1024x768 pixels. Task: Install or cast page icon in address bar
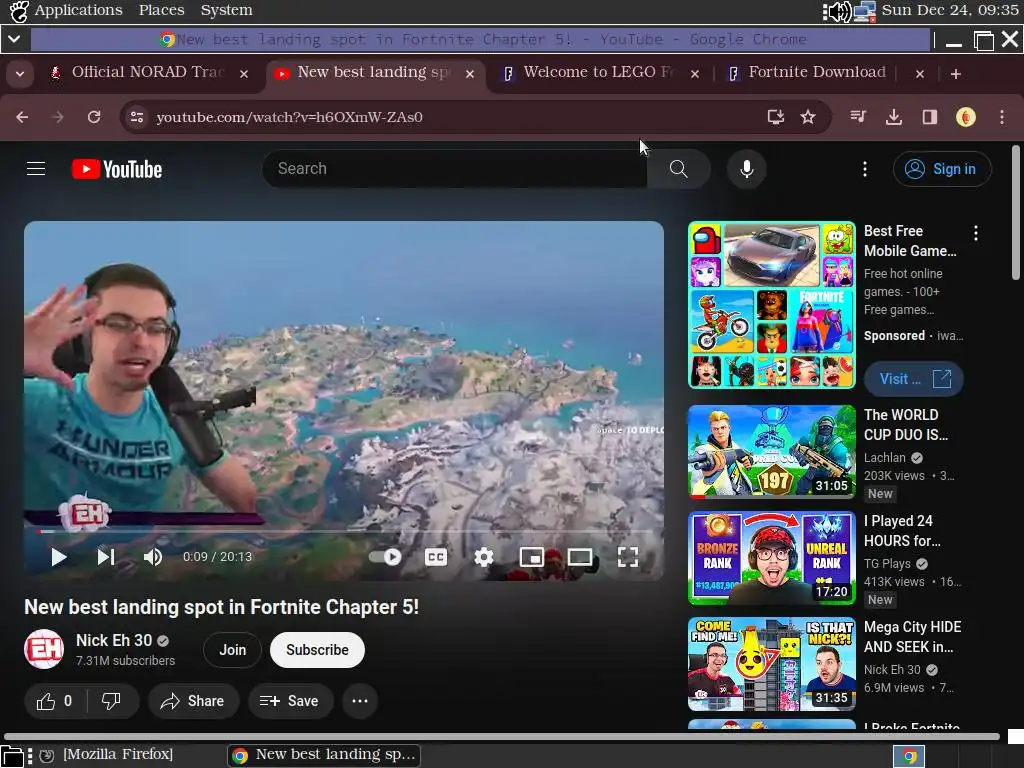tap(776, 117)
